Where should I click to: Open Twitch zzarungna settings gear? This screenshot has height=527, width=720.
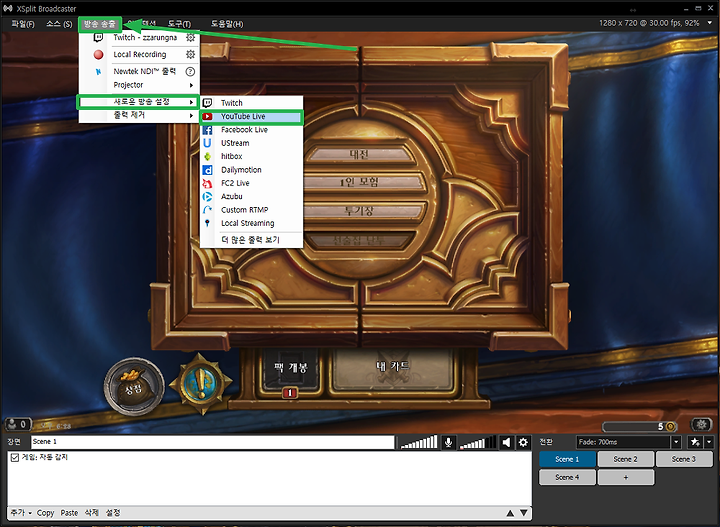190,38
